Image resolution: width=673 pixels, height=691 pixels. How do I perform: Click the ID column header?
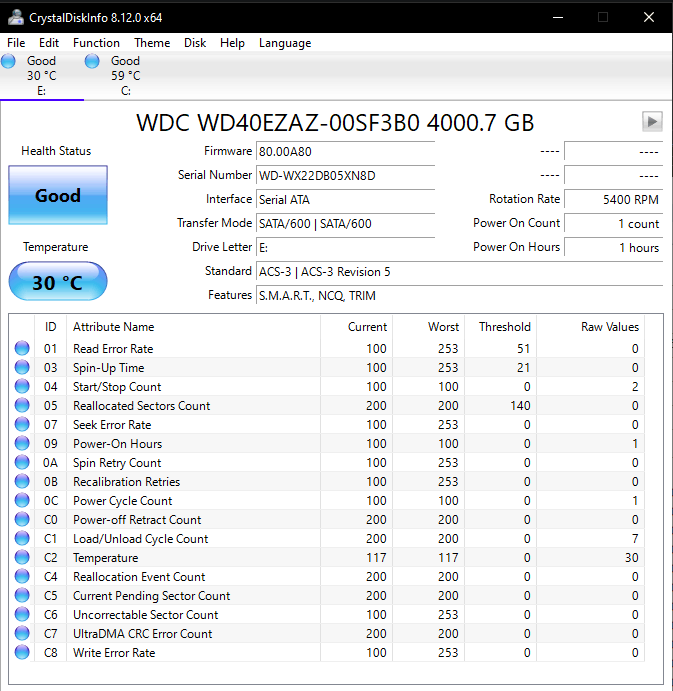50,327
